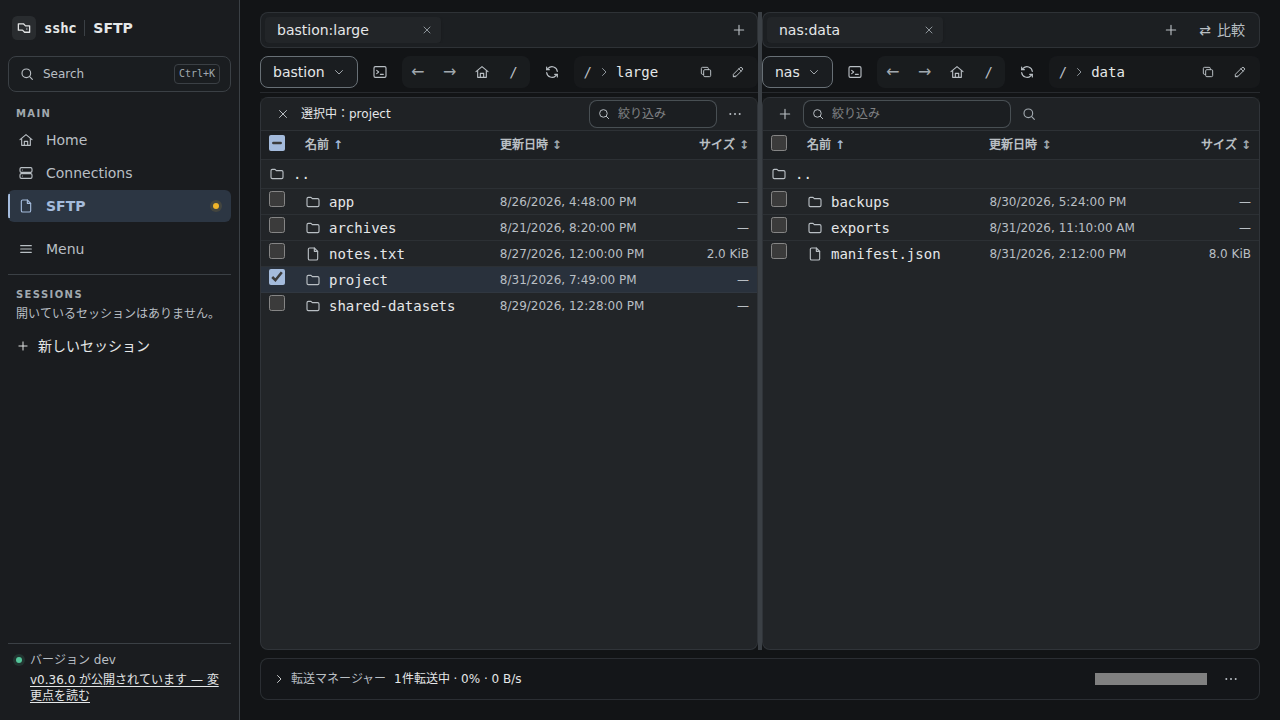Sort nas pane by 更新日時
The image size is (1280, 720).
click(1020, 144)
